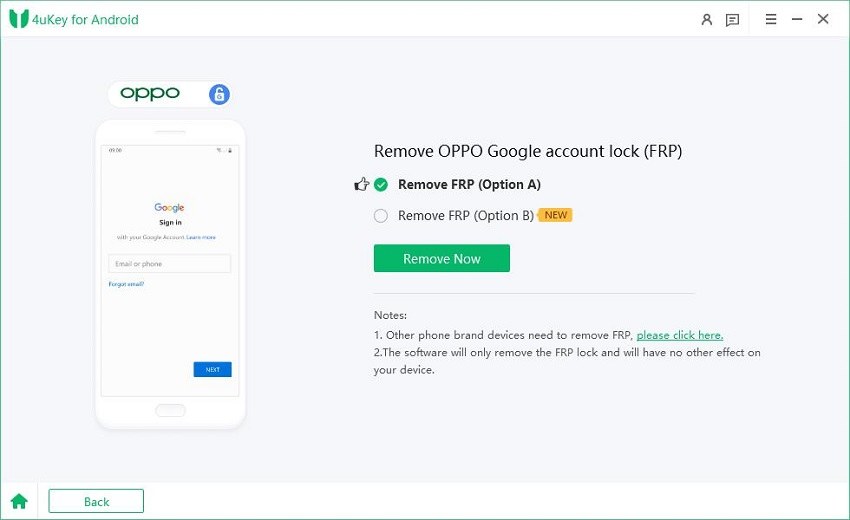Click the Learn more link on phone
Image resolution: width=850 pixels, height=520 pixels.
(200, 237)
